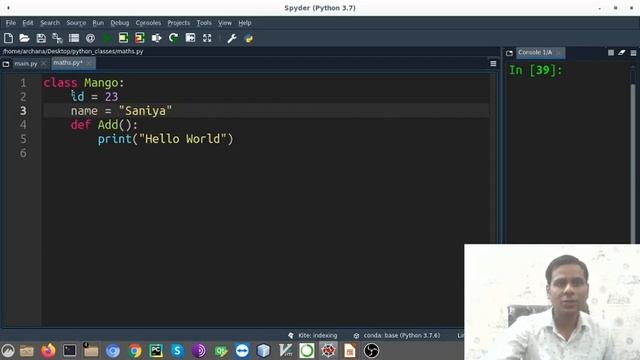Screen dimensions: 640x360
Task: Toggle fullscreen mode icon
Action: coord(207,38)
